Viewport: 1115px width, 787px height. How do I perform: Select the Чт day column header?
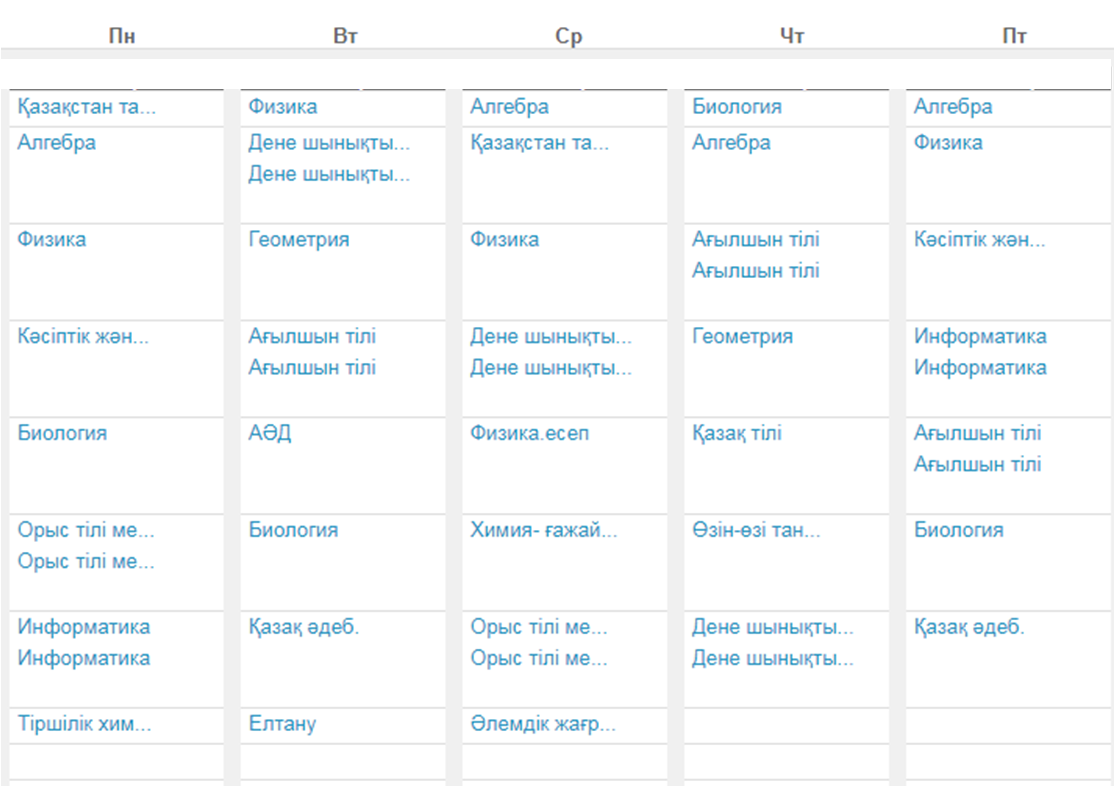[791, 36]
